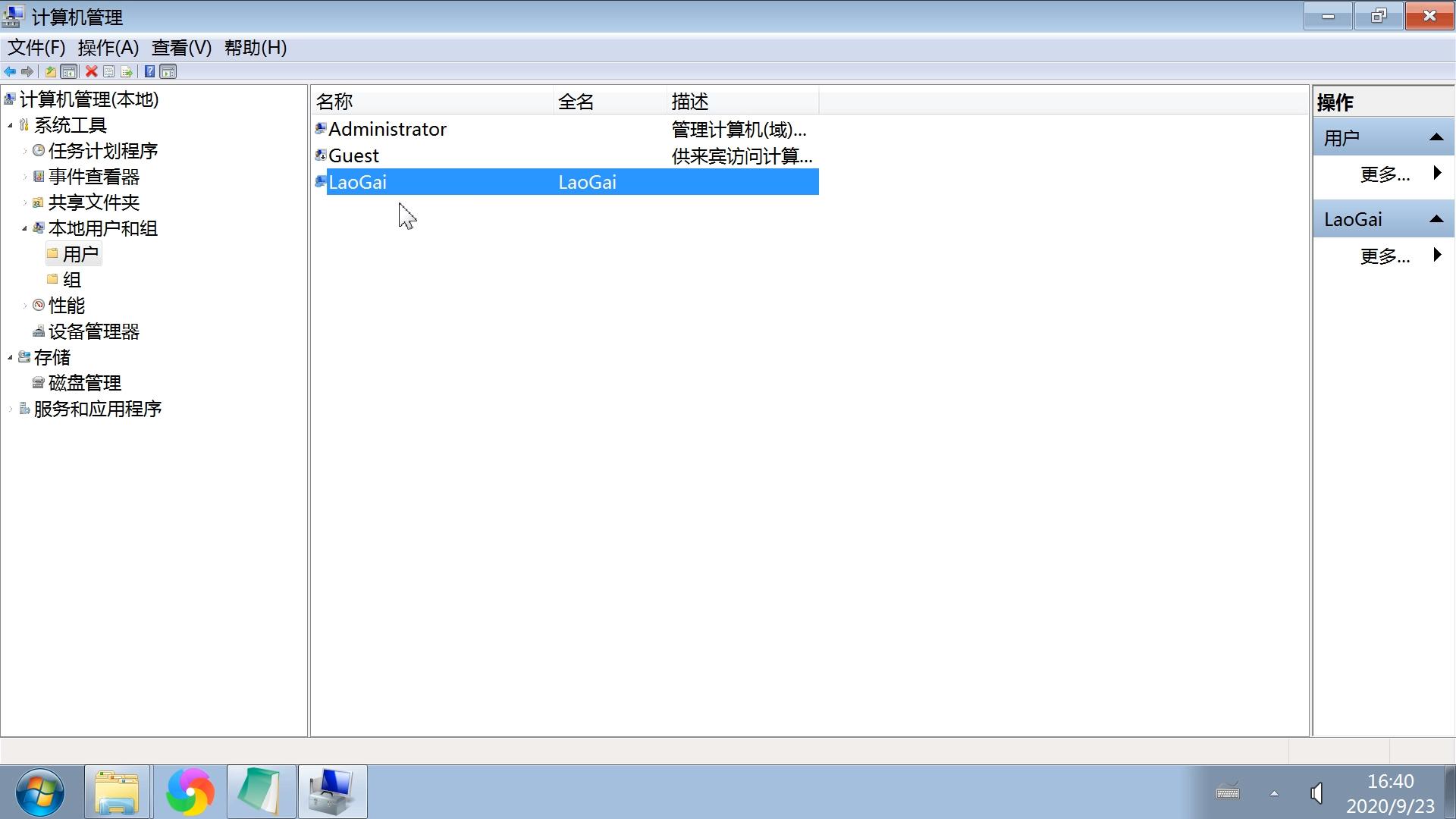The height and width of the screenshot is (819, 1456).
Task: Click 更多... under LaoGai actions
Action: click(1385, 256)
